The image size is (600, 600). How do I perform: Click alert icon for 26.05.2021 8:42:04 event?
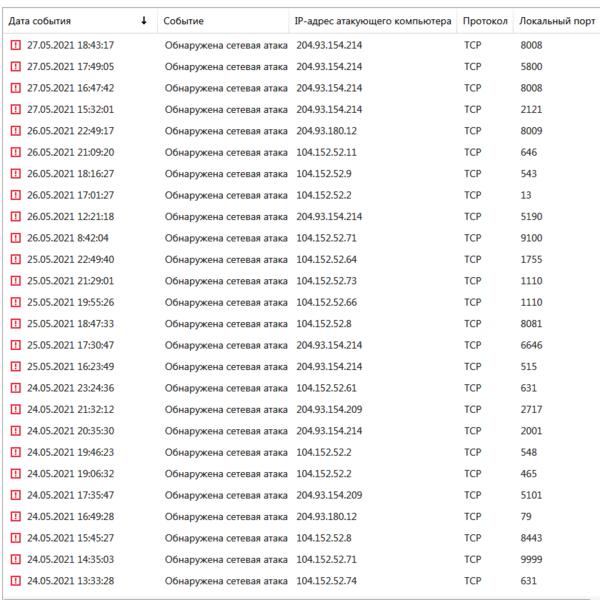[15, 238]
